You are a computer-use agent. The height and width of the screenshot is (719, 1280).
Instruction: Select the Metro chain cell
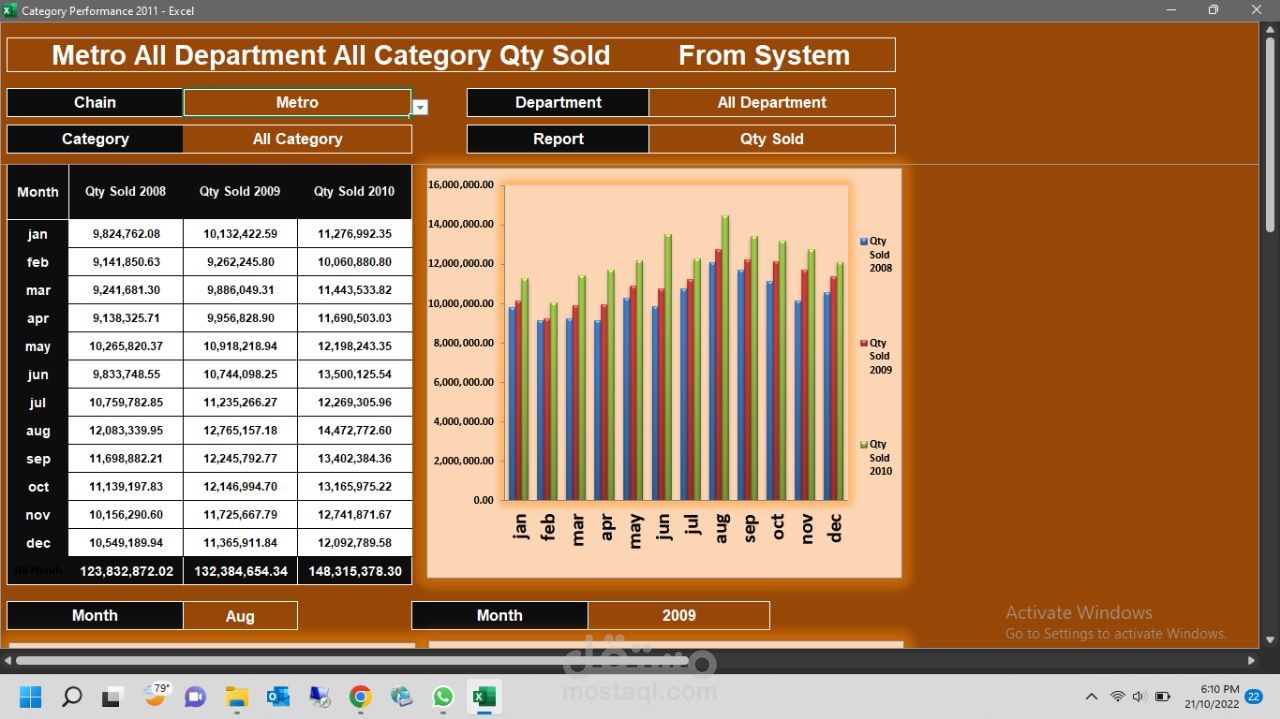[297, 103]
